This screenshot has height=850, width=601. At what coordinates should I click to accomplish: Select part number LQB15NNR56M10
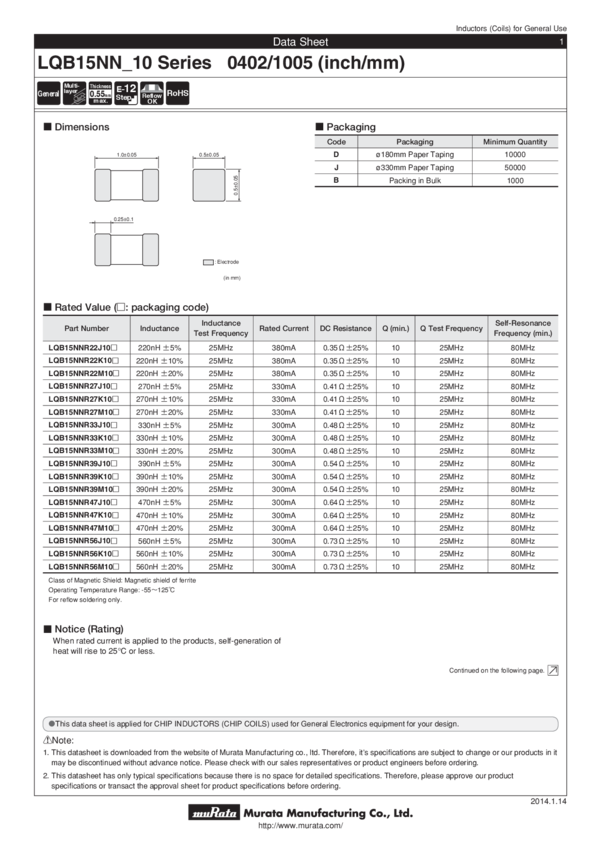[83, 567]
